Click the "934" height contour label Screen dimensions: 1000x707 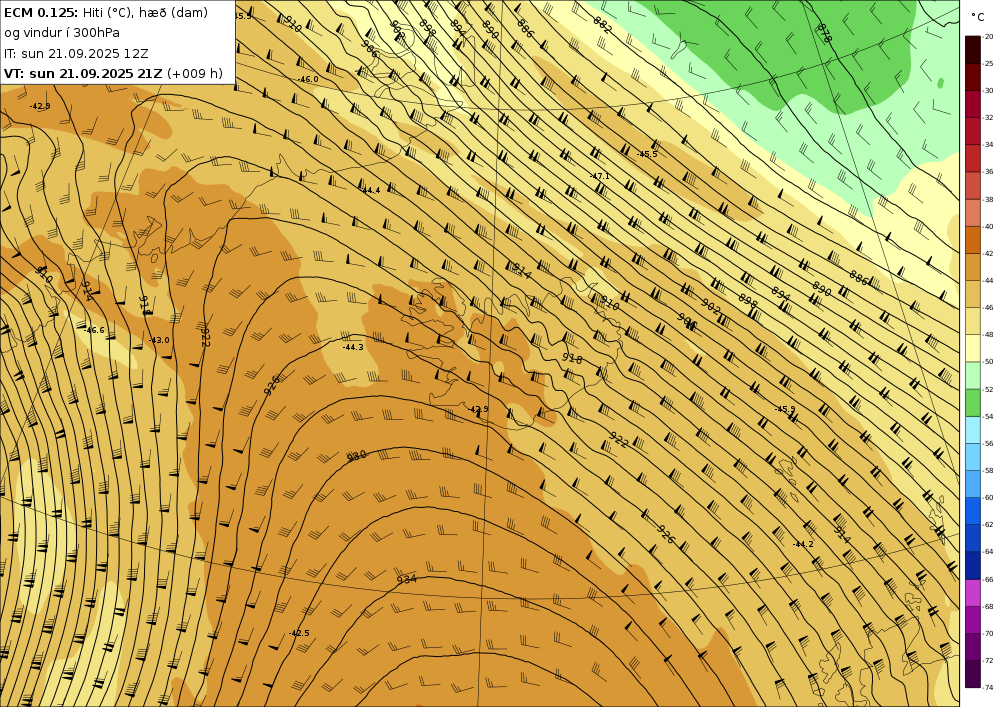pyautogui.click(x=406, y=579)
